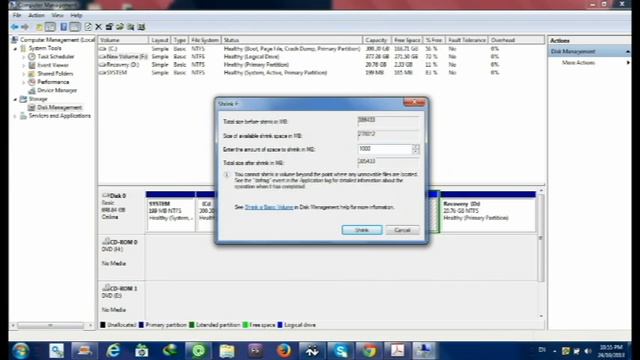Image resolution: width=640 pixels, height=360 pixels.
Task: Expand the Event Viewer tree node
Action: 24,65
